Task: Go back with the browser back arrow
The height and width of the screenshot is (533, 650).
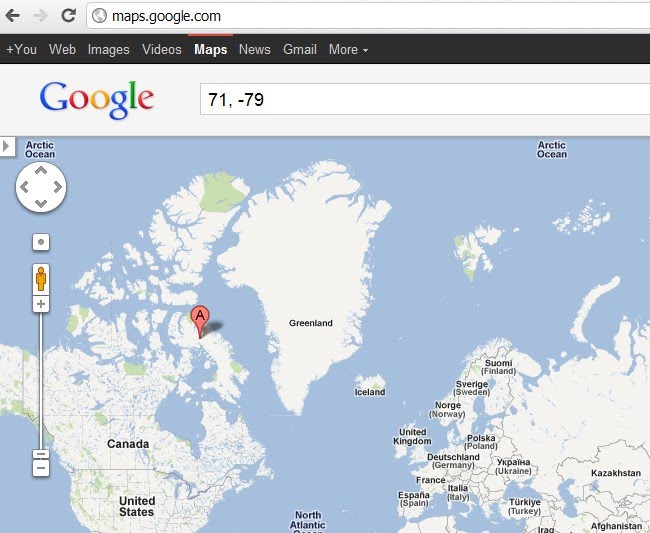Action: (13, 16)
